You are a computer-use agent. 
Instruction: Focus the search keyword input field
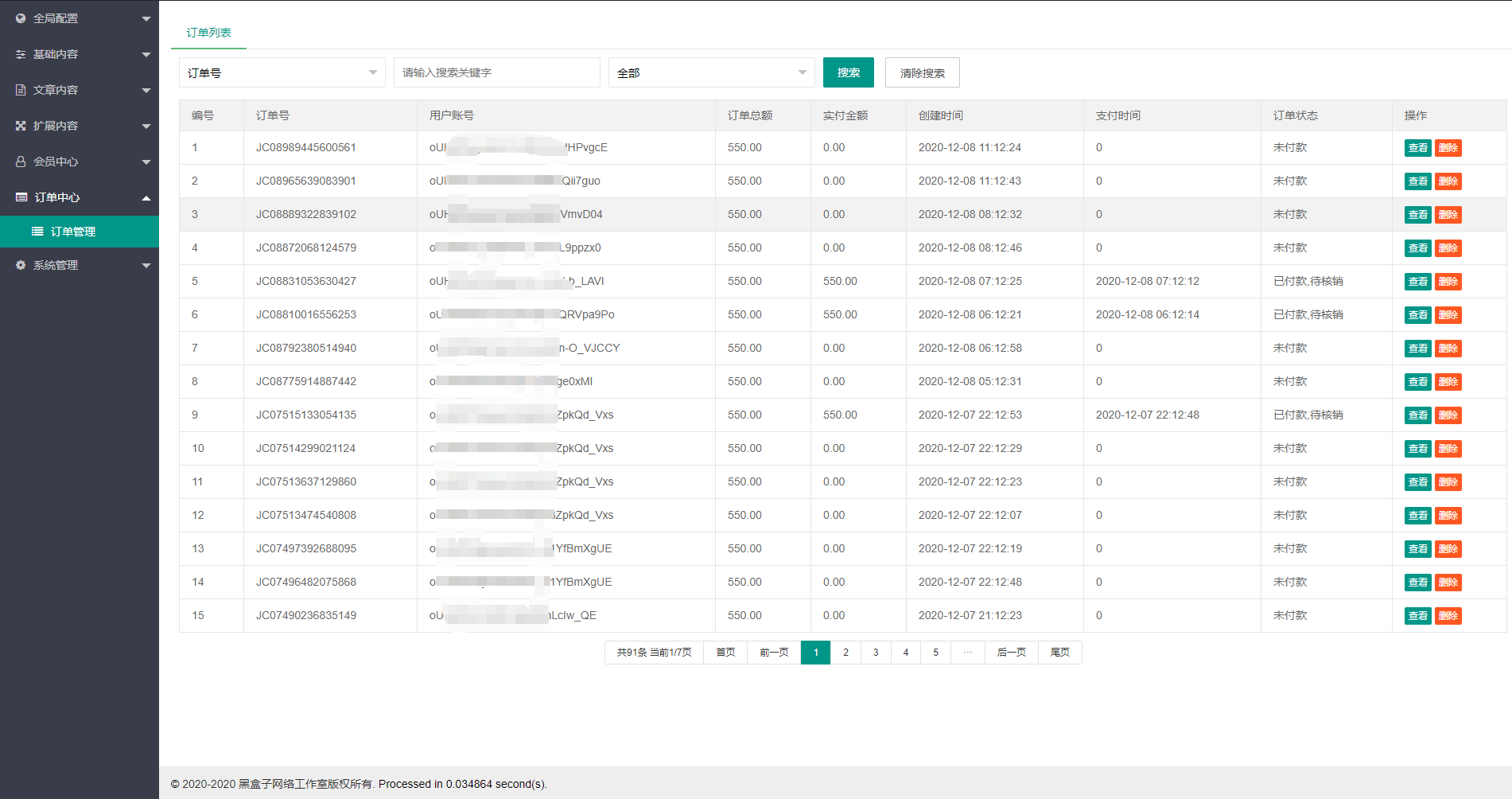click(497, 72)
